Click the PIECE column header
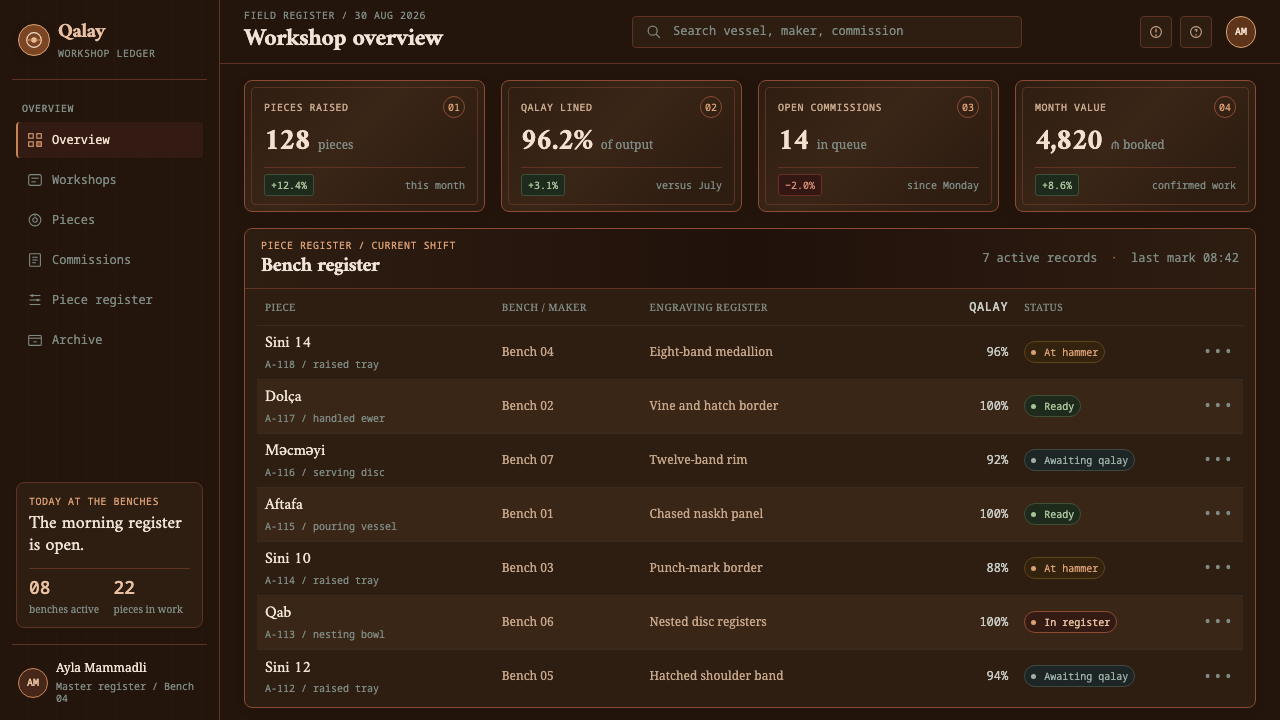Viewport: 1280px width, 720px height. point(280,307)
